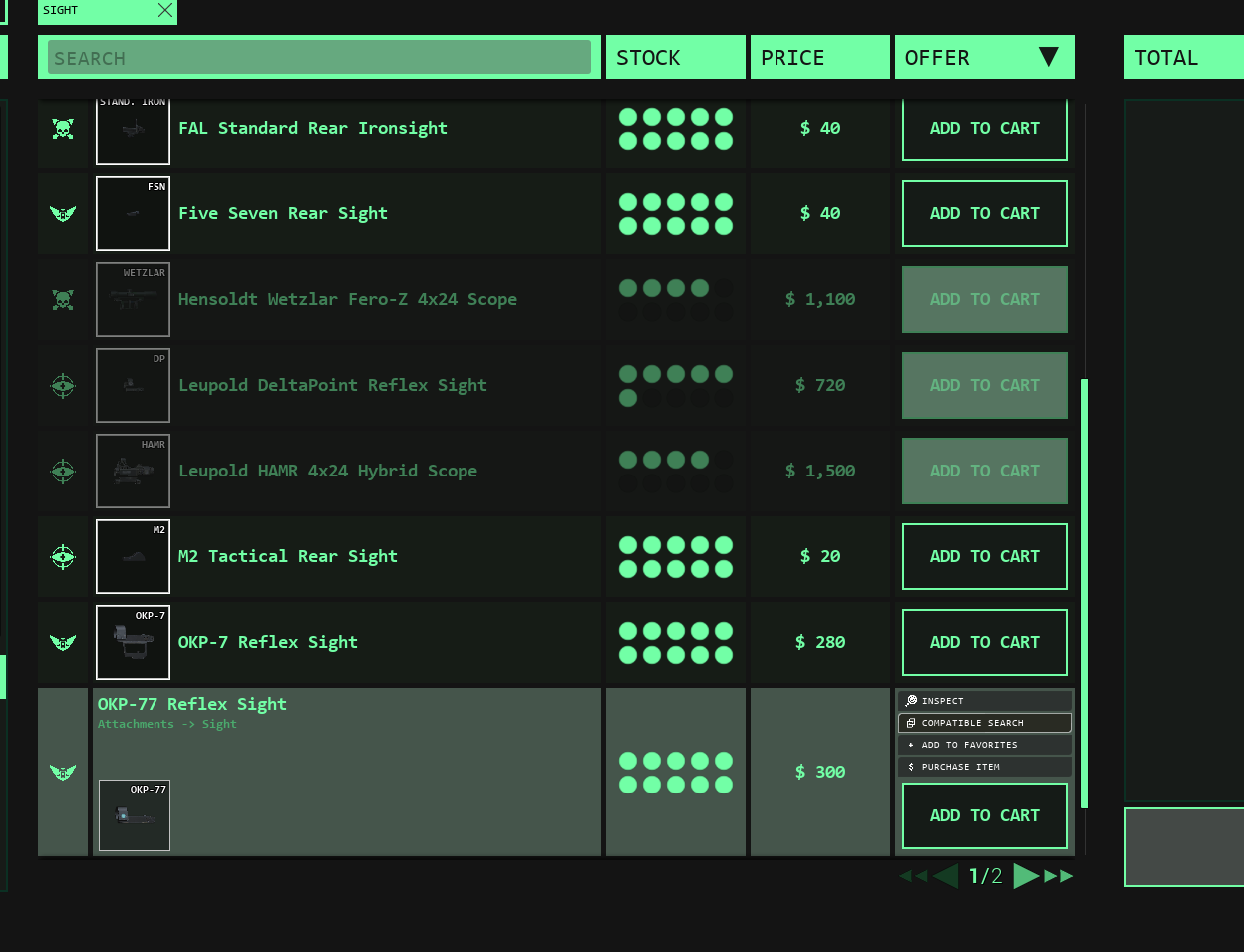The image size is (1244, 952).
Task: Click skull icon in Hensoldt Wetzlar Fero-Z row
Action: (x=63, y=299)
